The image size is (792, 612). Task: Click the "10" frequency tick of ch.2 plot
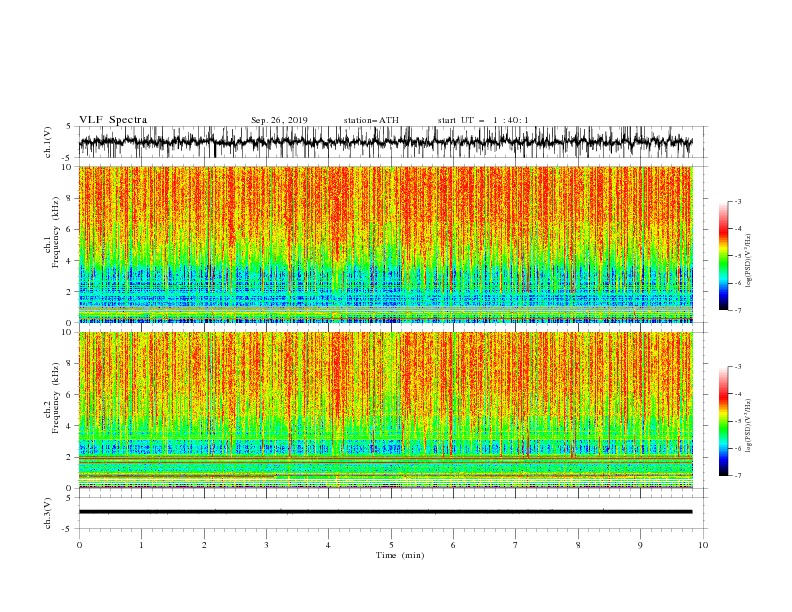pos(67,332)
